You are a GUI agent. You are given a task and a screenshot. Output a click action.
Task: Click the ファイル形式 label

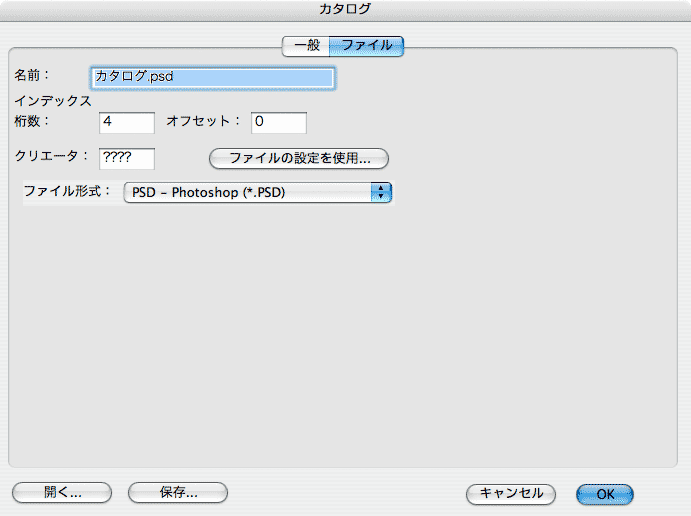(x=67, y=191)
